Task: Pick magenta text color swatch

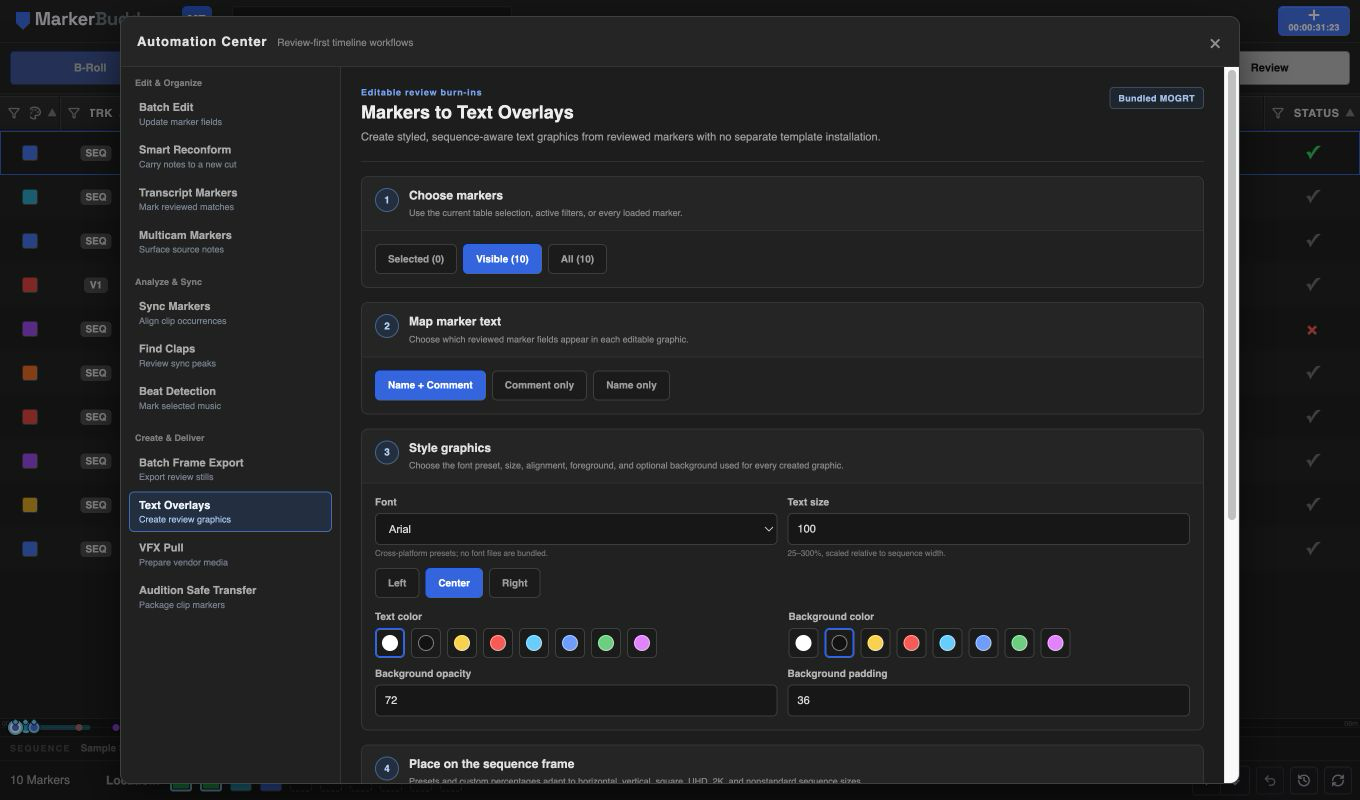Action: pyautogui.click(x=642, y=643)
